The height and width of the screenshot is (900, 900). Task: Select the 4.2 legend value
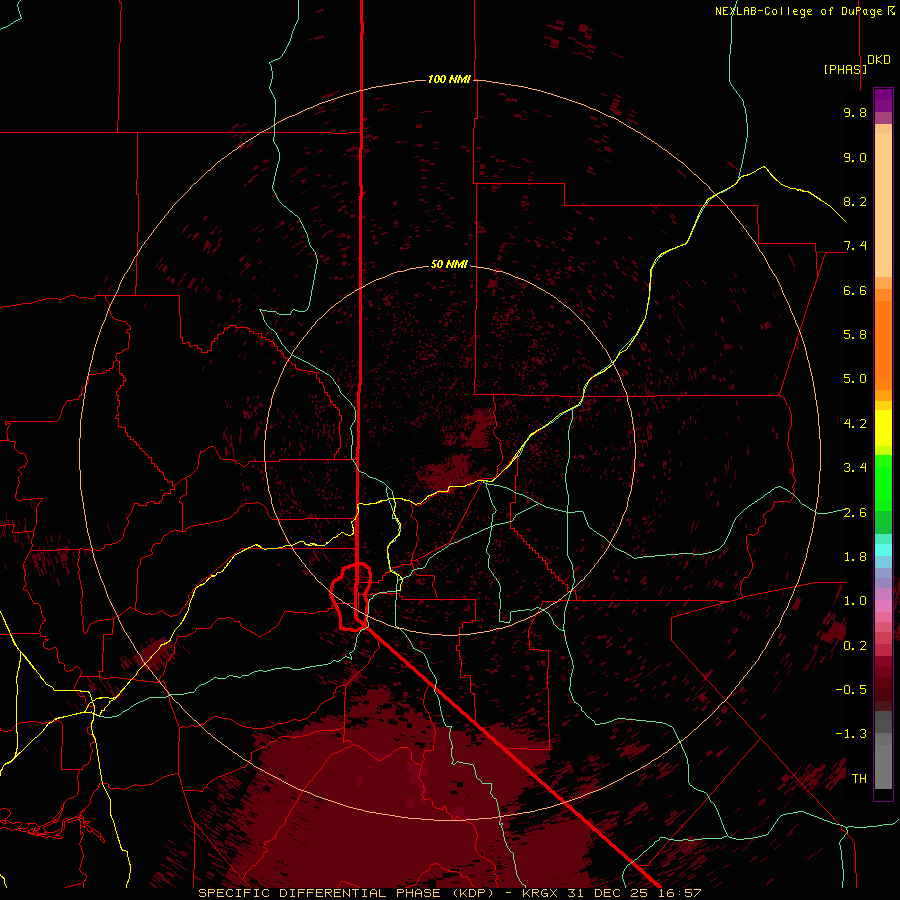coord(855,424)
